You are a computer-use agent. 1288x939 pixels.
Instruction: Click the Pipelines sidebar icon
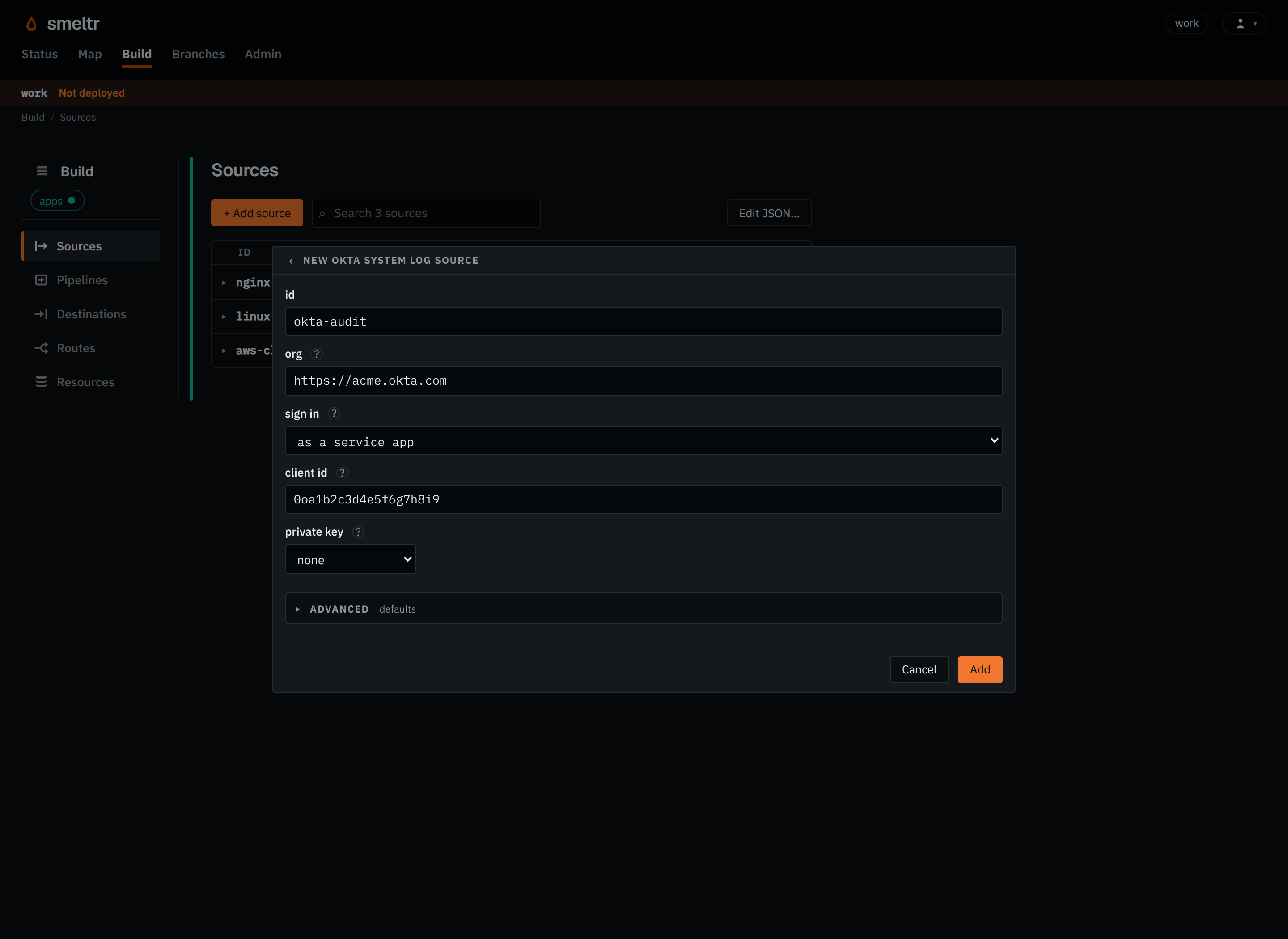(x=41, y=280)
